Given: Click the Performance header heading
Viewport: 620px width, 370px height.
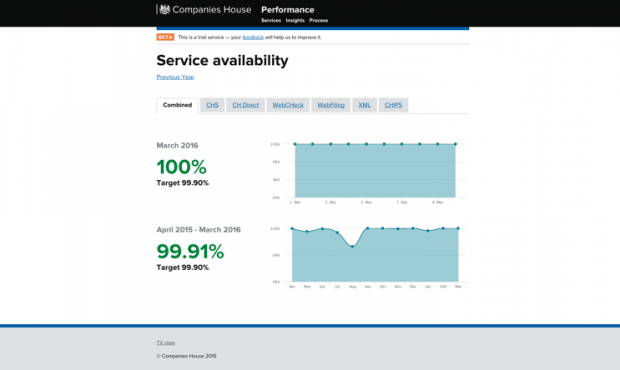Looking at the screenshot, I should click(287, 9).
